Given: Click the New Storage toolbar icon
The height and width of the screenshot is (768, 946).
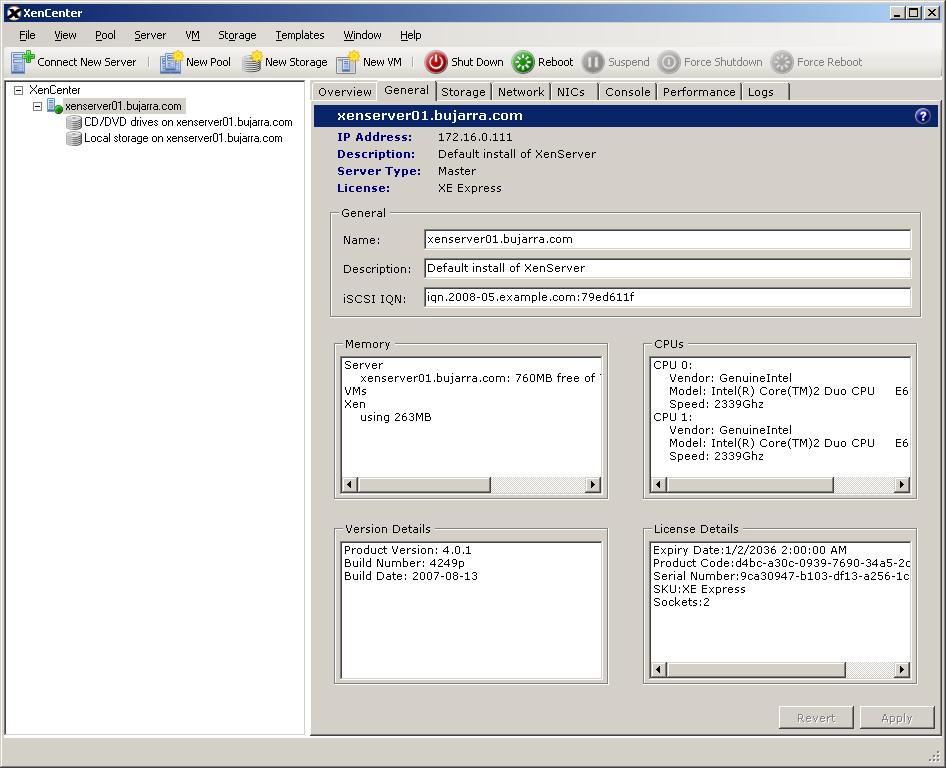Looking at the screenshot, I should pos(252,62).
